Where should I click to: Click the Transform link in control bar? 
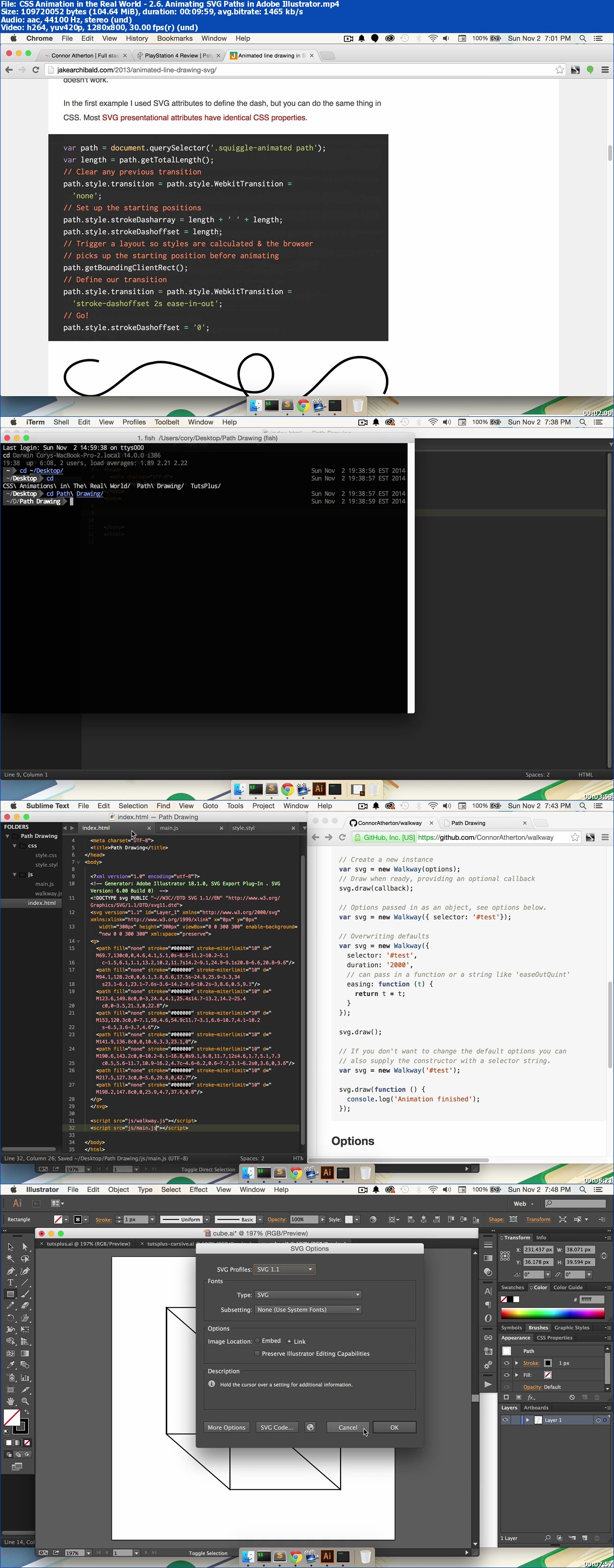coord(538,1219)
